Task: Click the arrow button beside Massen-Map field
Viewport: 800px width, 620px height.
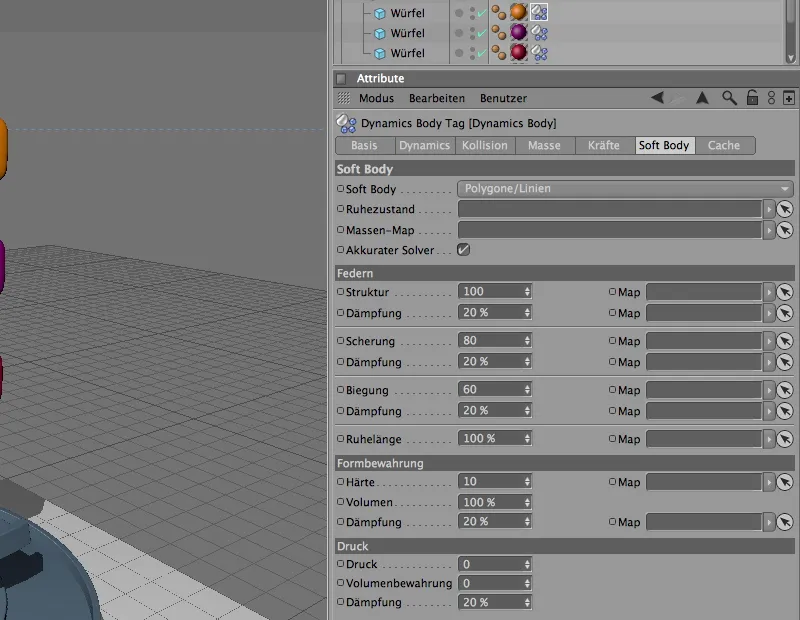Action: [x=769, y=230]
